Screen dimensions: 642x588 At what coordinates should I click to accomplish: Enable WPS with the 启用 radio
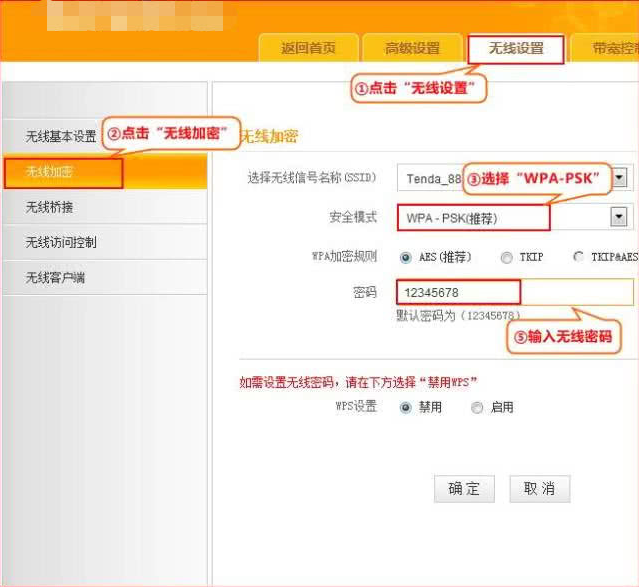point(477,408)
